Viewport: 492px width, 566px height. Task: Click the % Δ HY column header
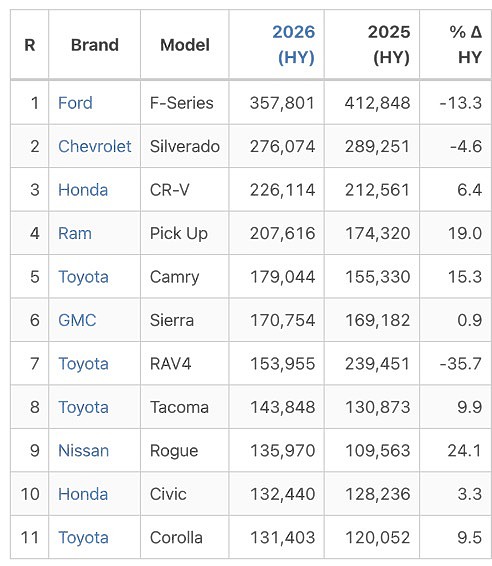click(466, 45)
